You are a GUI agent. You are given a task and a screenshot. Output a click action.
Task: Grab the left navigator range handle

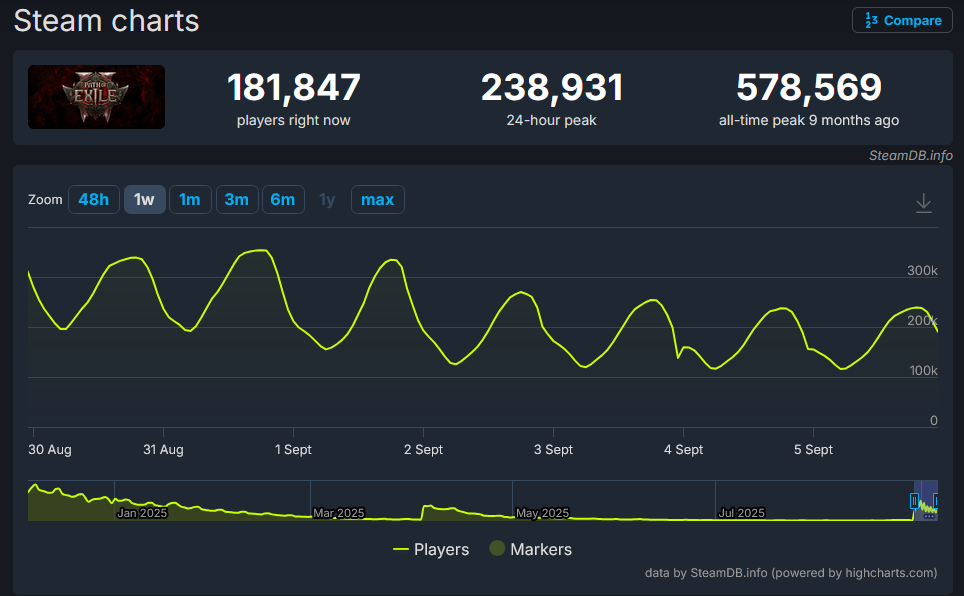914,501
